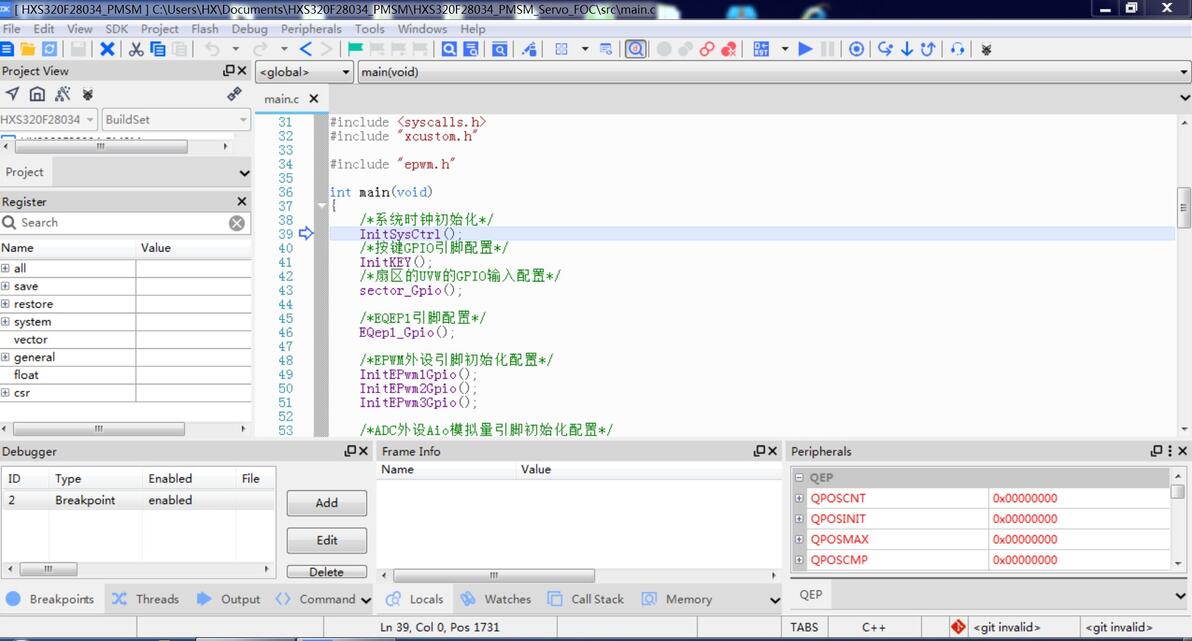Viewport: 1192px width, 641px height.
Task: Select the main.c editor tab
Action: (x=281, y=99)
